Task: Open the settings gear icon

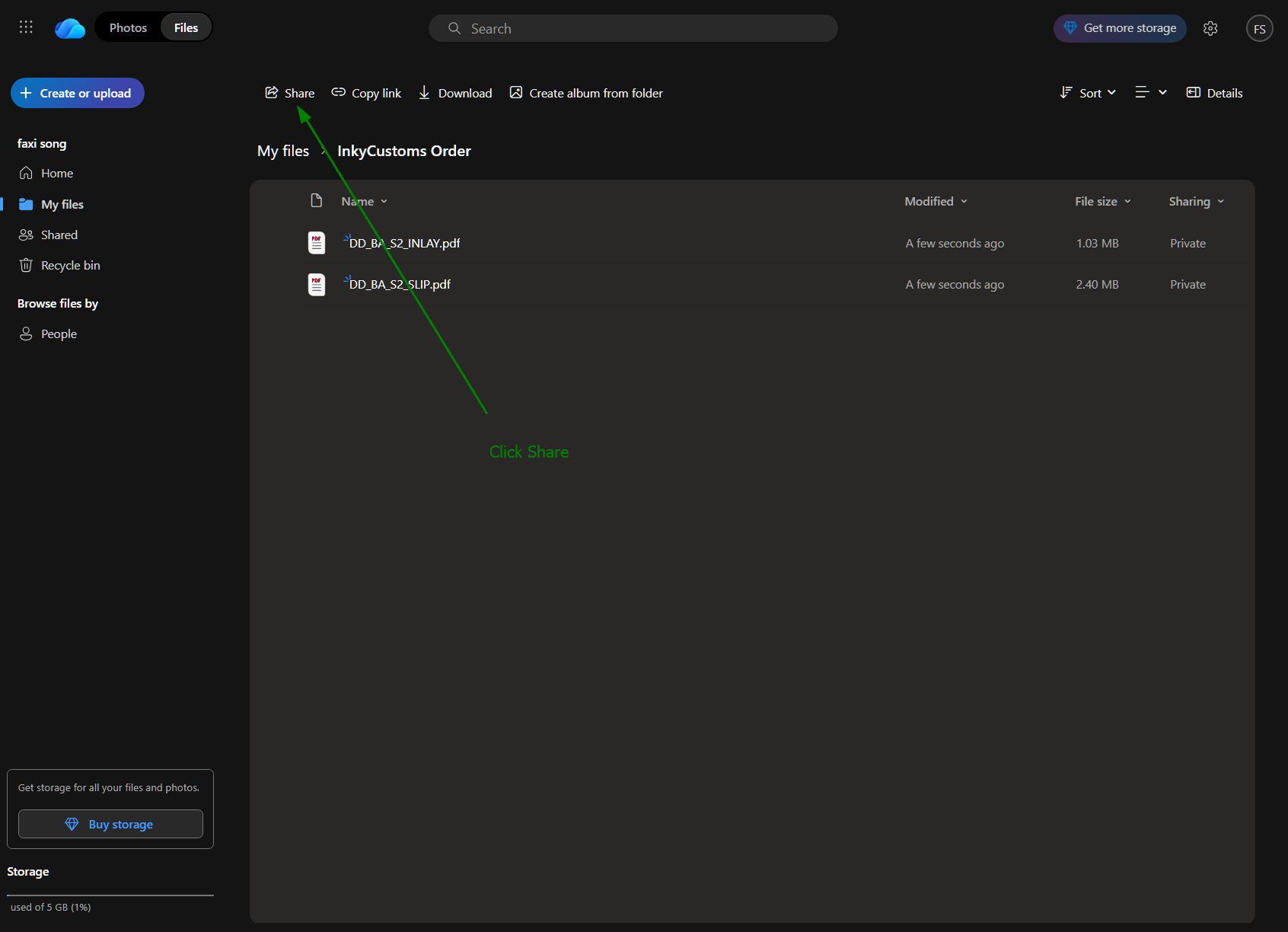Action: tap(1210, 28)
